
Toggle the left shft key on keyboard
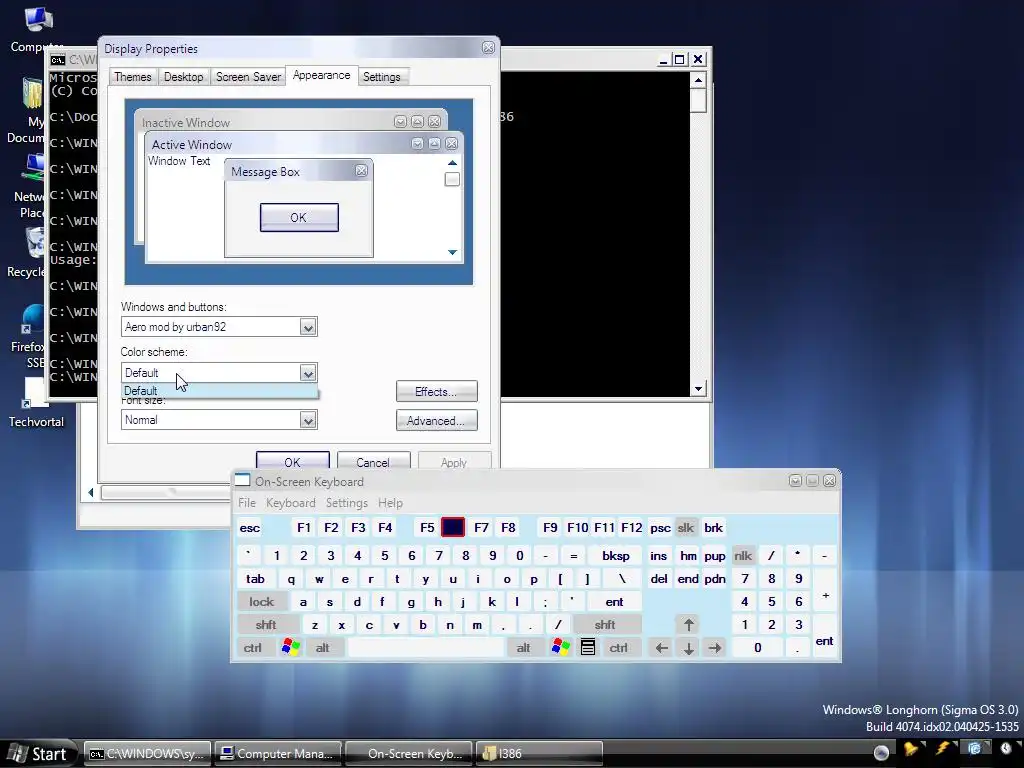(x=266, y=624)
